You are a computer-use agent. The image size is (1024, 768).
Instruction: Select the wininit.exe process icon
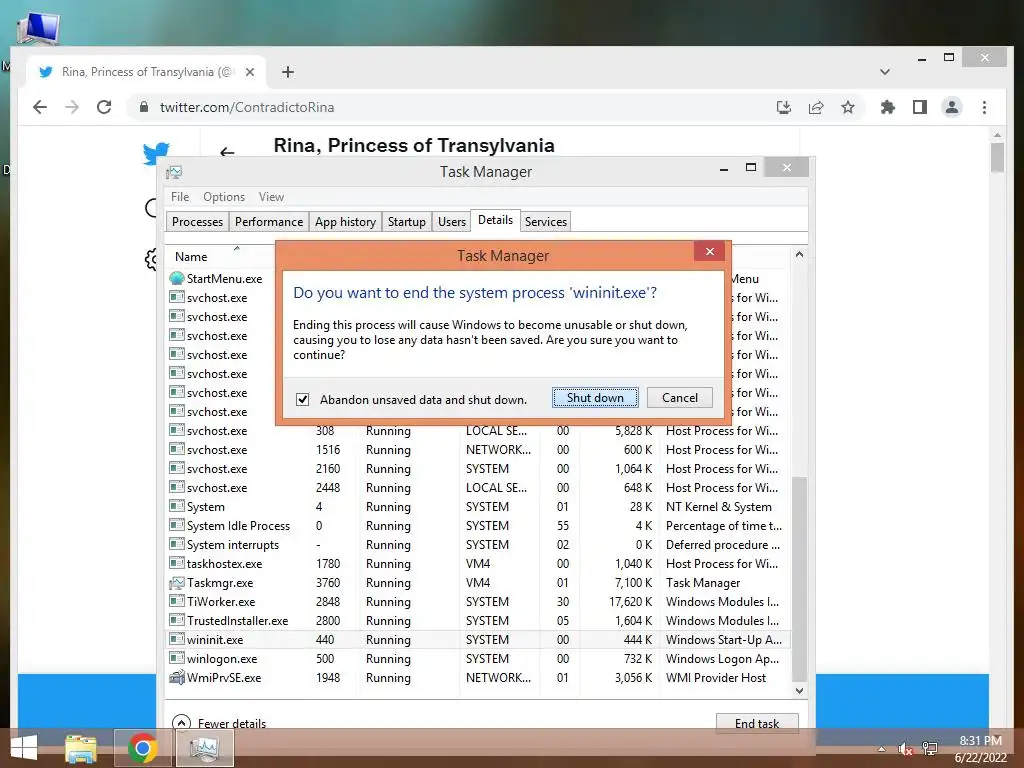click(176, 639)
